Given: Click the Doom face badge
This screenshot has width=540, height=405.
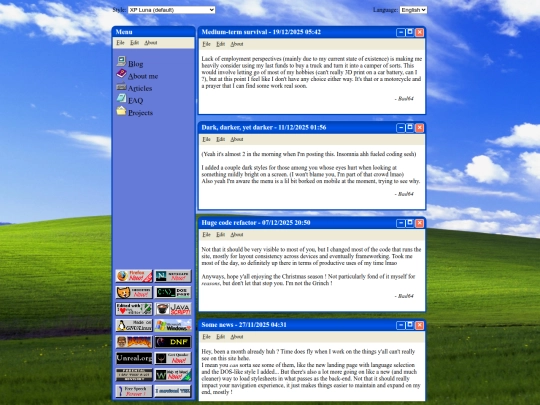Looking at the screenshot, I should (134, 342).
